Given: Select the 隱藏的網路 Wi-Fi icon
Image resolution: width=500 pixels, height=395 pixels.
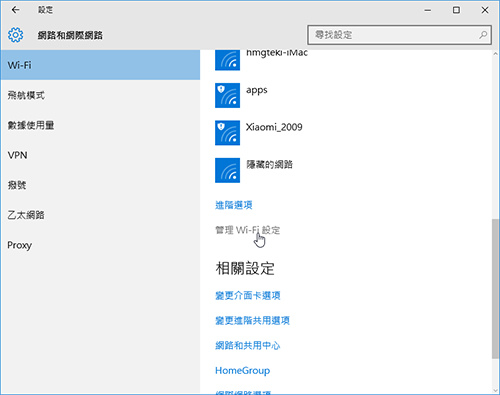Looking at the screenshot, I should coord(227,170).
